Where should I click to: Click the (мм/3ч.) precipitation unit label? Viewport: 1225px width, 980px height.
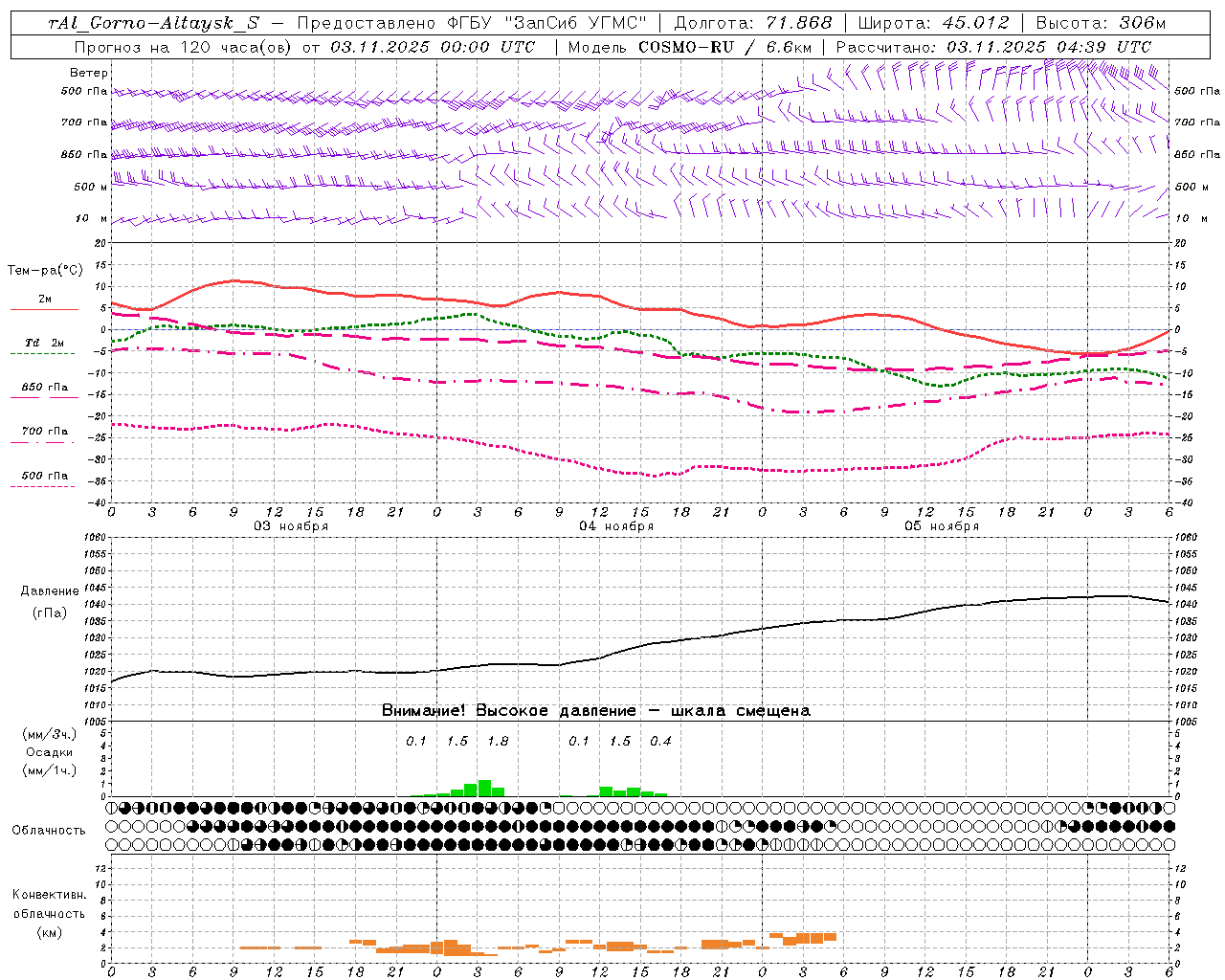point(50,734)
